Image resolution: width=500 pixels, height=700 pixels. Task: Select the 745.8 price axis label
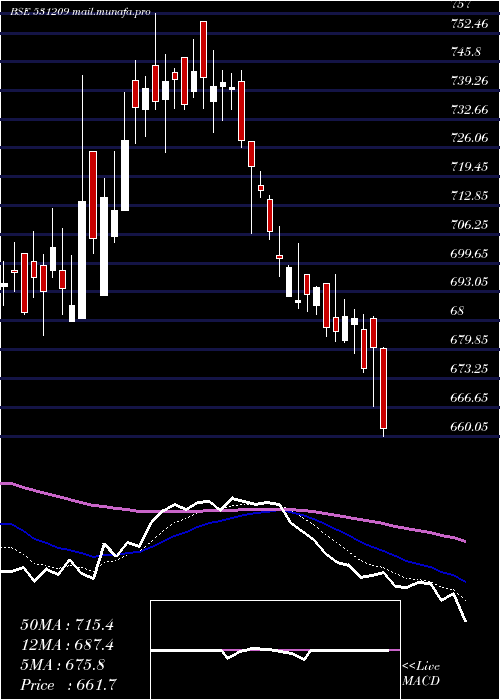click(x=466, y=52)
